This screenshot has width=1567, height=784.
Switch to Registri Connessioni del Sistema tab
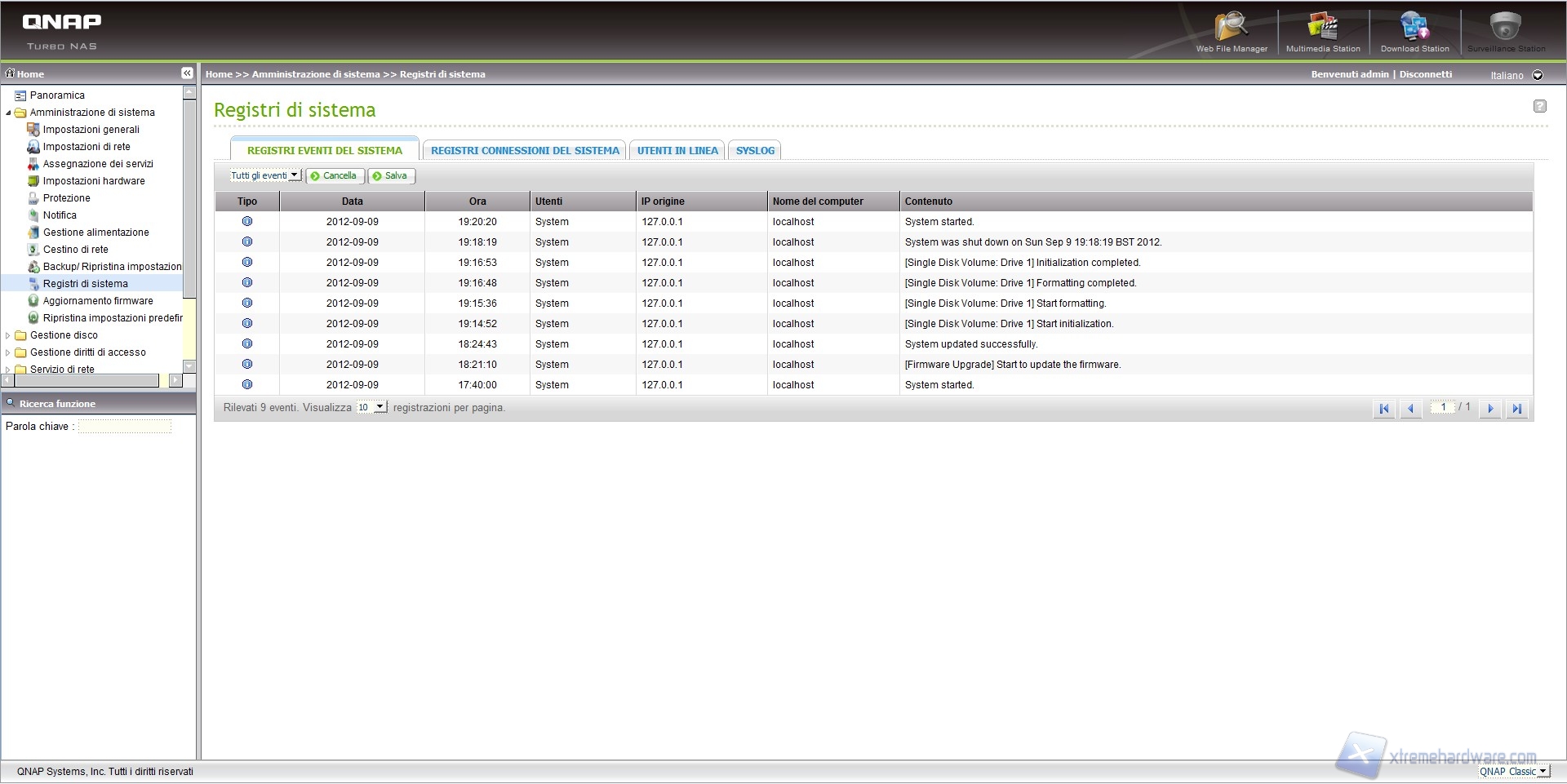[525, 151]
